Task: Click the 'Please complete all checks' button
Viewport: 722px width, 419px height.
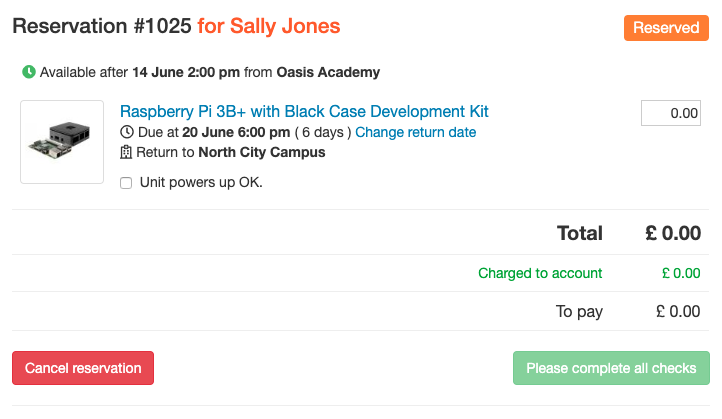Action: 611,368
